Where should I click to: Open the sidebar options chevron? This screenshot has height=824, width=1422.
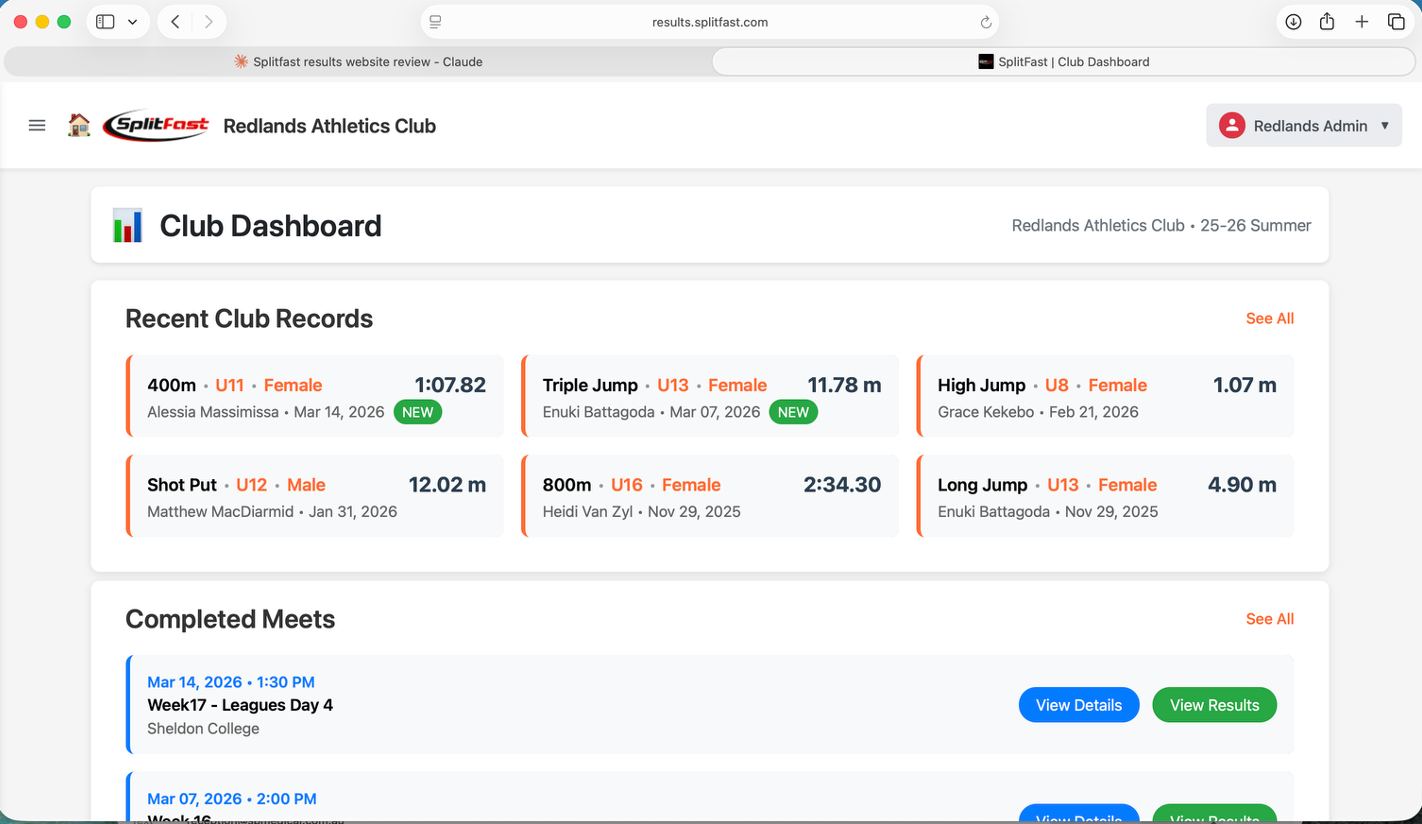(x=131, y=21)
